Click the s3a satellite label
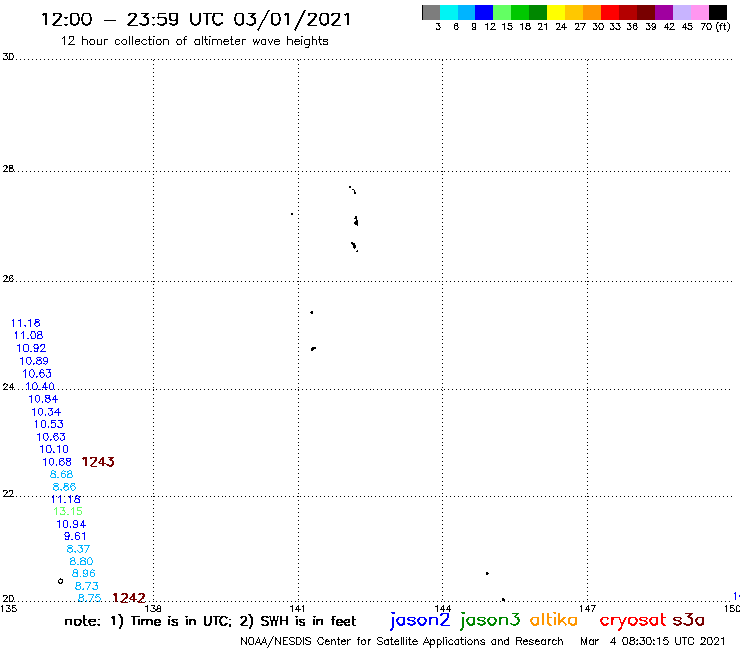The height and width of the screenshot is (650, 740). pos(689,620)
